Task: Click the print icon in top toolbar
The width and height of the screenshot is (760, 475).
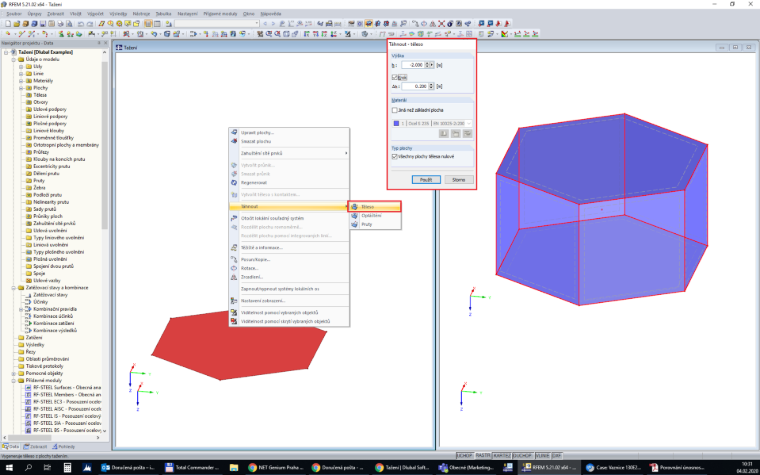Action: pos(61,23)
